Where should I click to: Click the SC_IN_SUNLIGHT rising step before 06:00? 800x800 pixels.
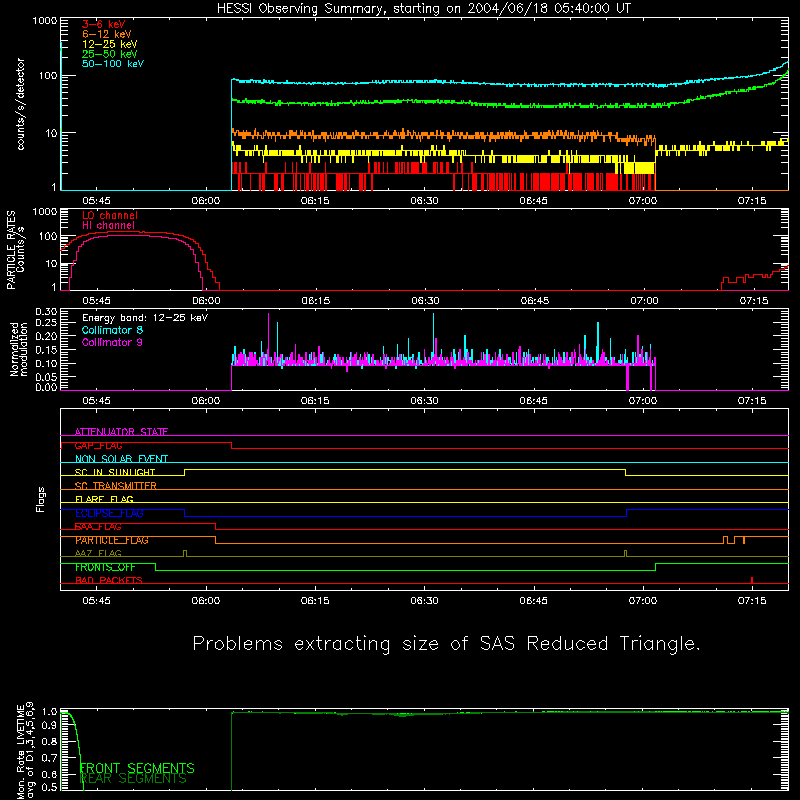(185, 472)
